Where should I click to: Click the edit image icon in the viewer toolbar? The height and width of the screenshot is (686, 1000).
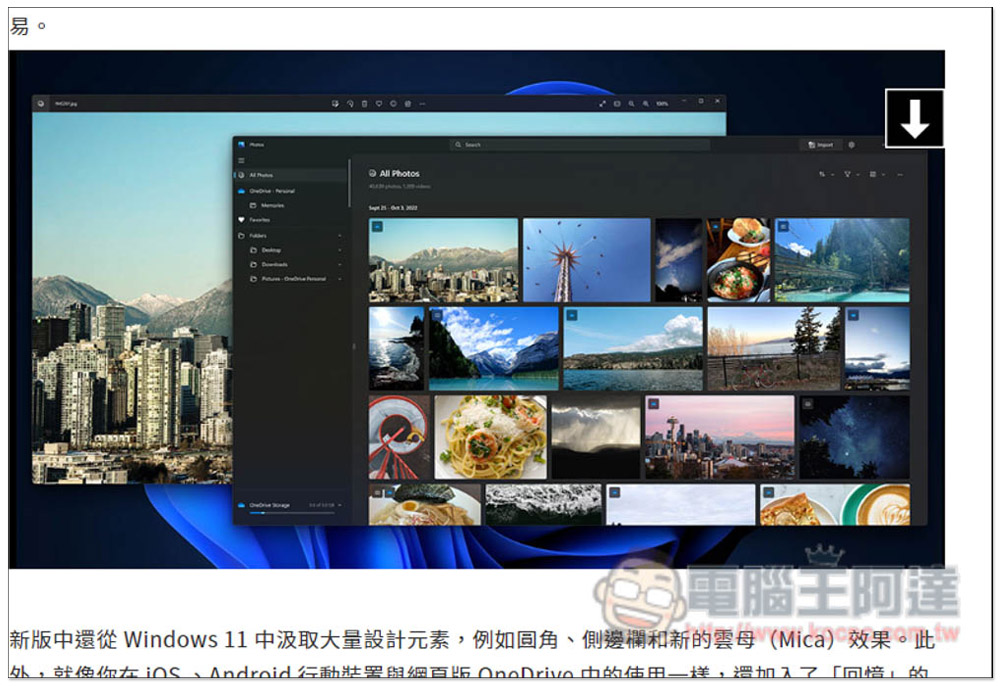[335, 103]
